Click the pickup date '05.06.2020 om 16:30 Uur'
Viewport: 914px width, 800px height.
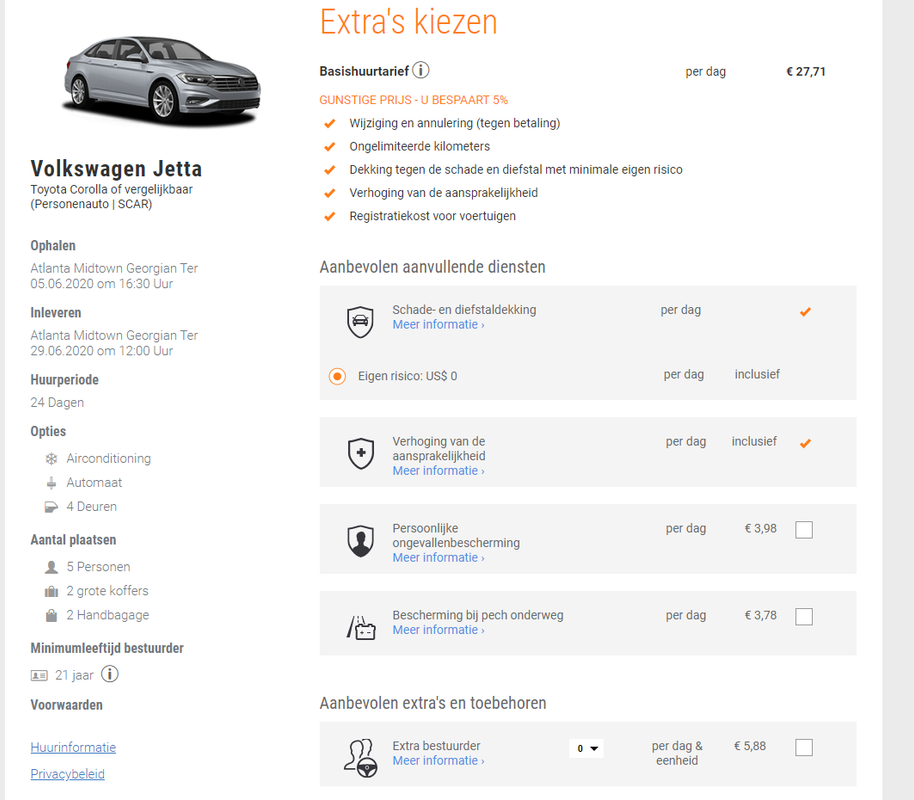(x=101, y=283)
